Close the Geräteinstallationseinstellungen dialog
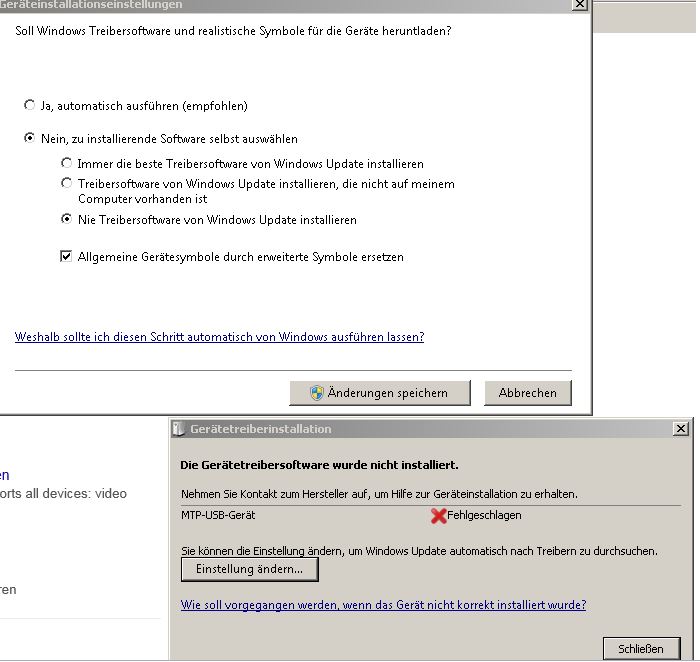The image size is (700, 662). click(x=579, y=4)
